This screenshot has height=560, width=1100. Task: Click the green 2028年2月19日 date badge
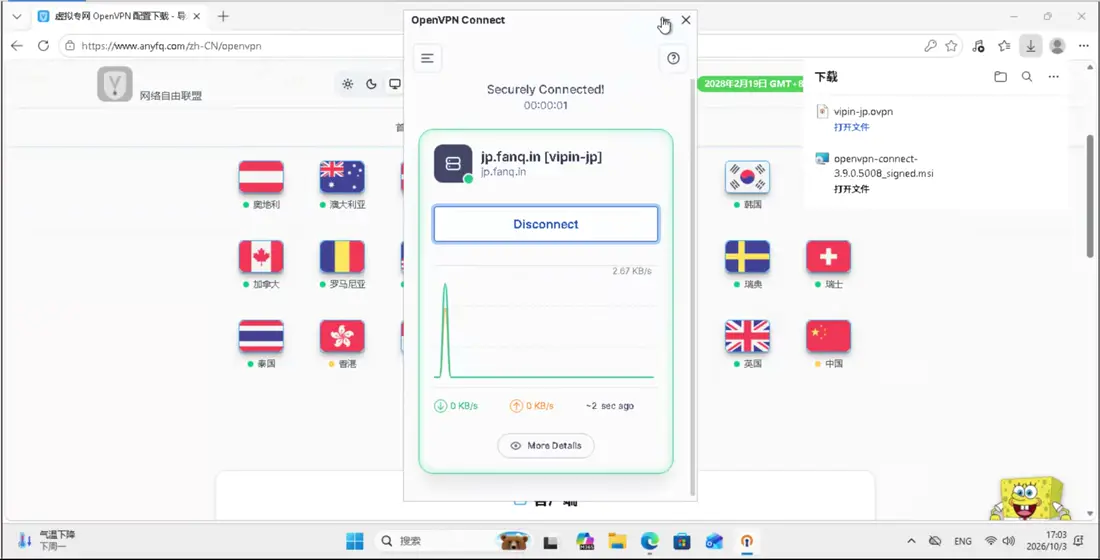coord(751,84)
